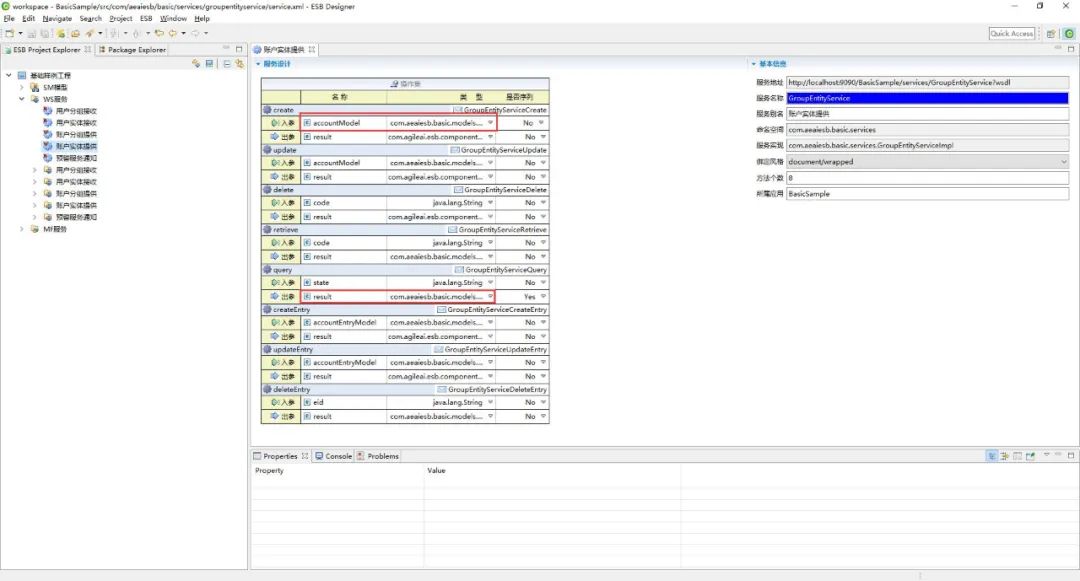Click the Quick Access field
Screen dimensions: 1080x581
pos(1012,33)
